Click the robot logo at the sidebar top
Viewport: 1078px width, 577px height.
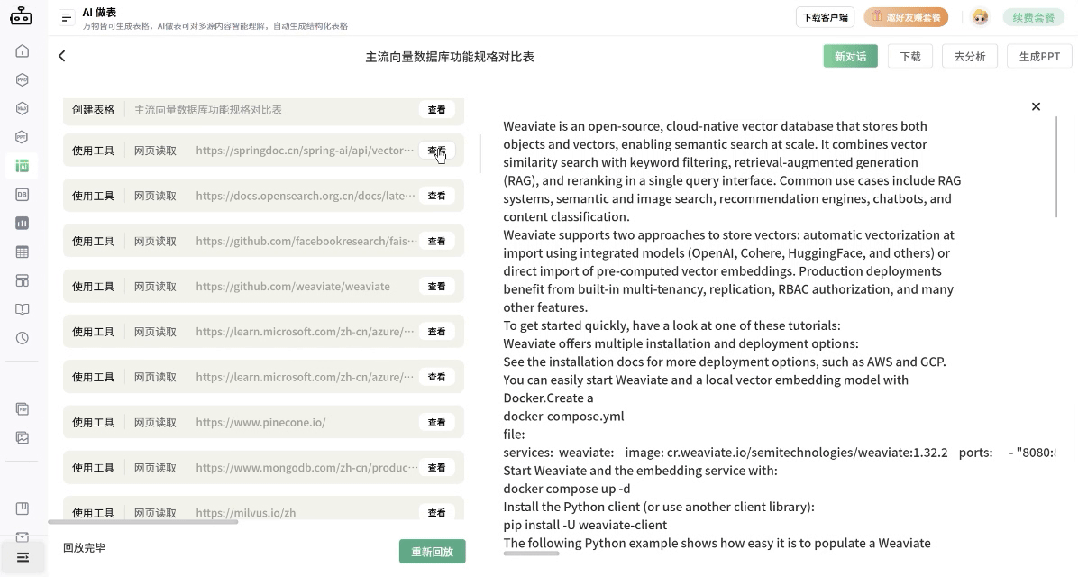tap(22, 16)
